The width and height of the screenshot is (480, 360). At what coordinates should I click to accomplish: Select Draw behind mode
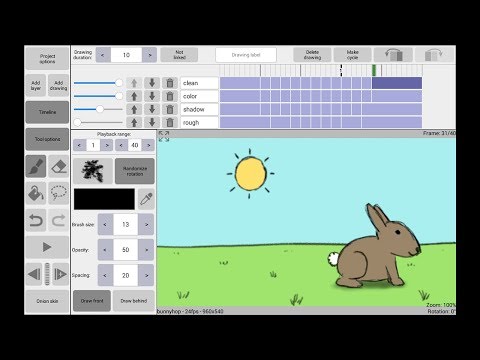tap(134, 301)
